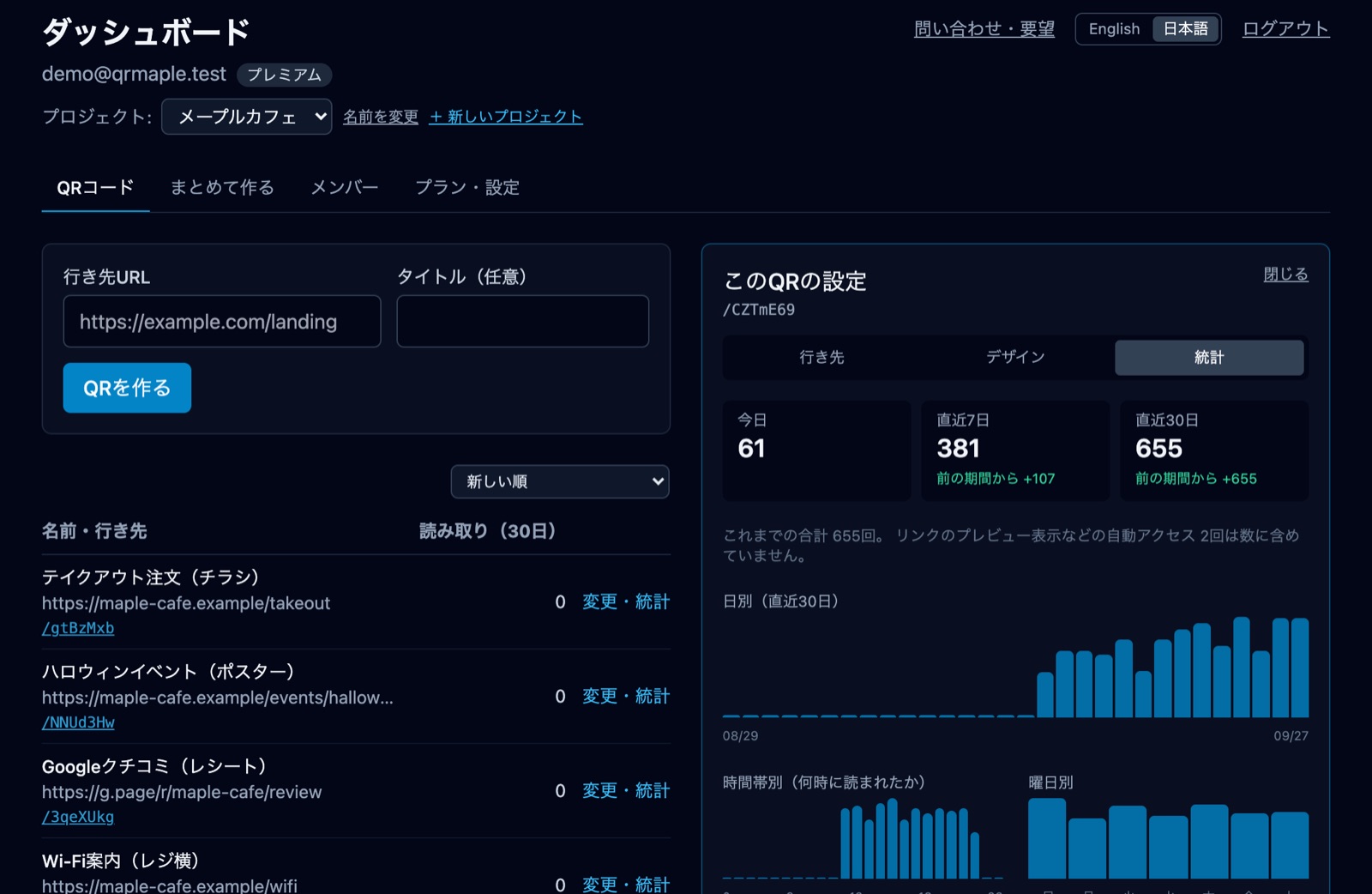Select the 統計 tab in QR settings
The image size is (1372, 894).
pos(1209,357)
